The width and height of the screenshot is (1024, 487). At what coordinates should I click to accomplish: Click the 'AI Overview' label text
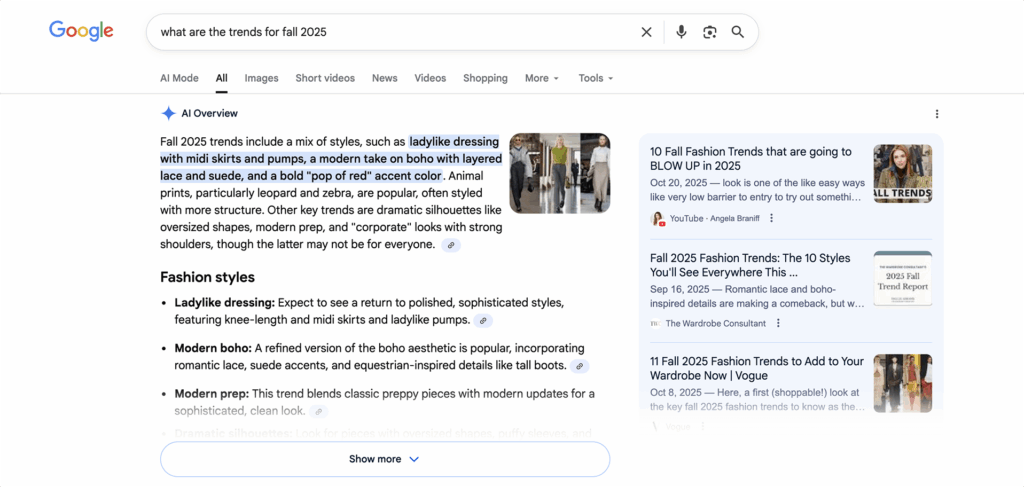pos(210,114)
